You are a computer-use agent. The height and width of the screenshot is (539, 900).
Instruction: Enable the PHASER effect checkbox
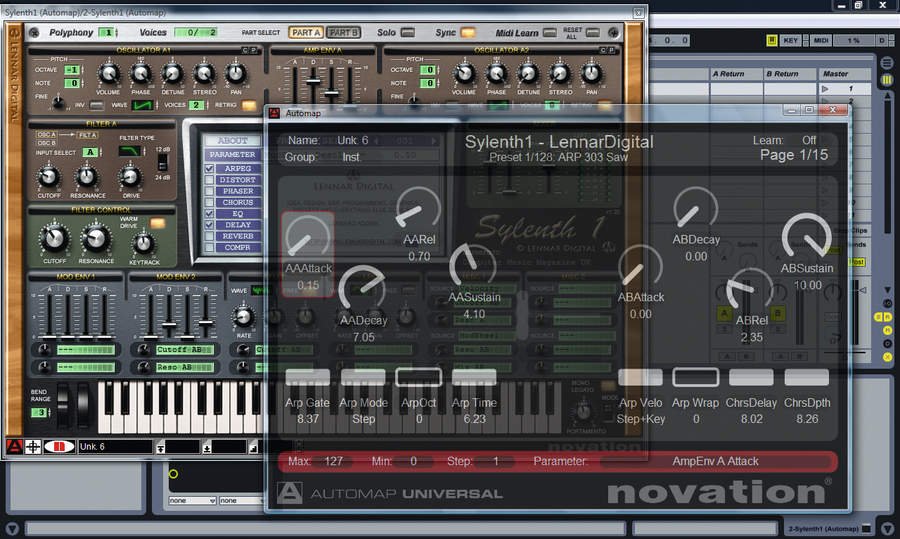tap(210, 191)
